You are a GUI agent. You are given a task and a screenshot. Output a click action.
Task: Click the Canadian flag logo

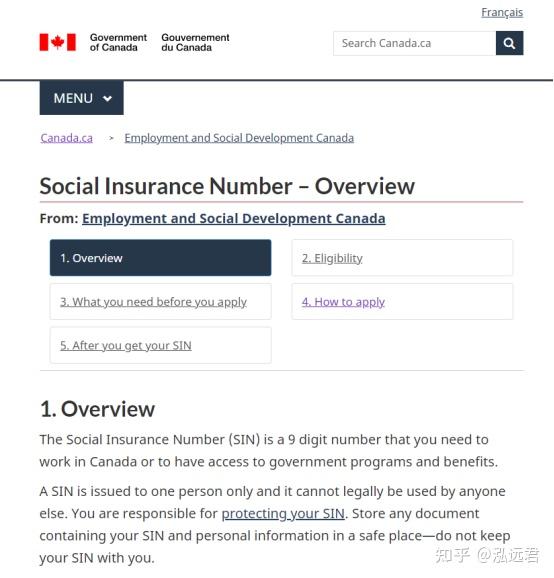58,42
